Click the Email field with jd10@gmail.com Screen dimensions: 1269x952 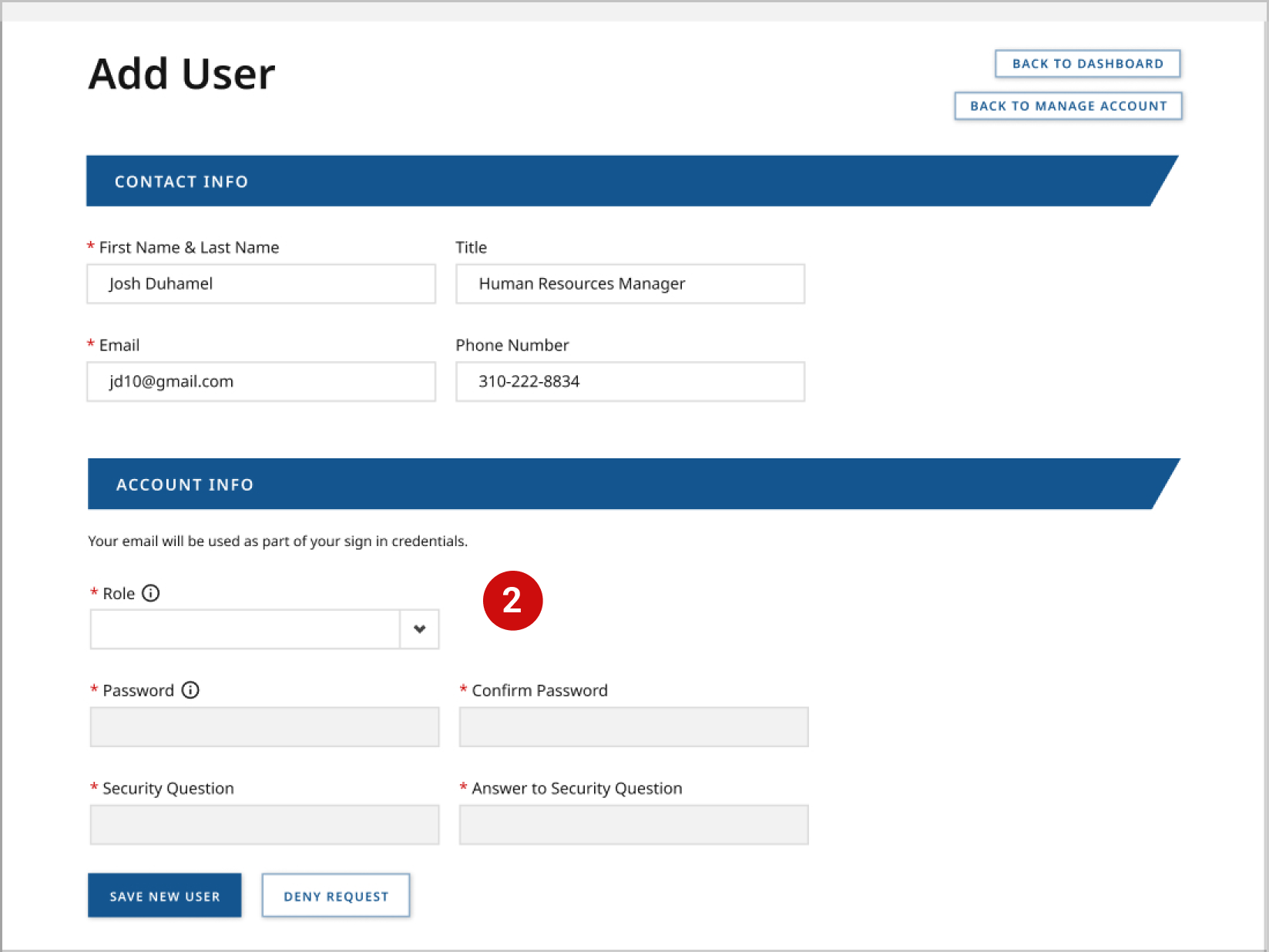point(261,381)
